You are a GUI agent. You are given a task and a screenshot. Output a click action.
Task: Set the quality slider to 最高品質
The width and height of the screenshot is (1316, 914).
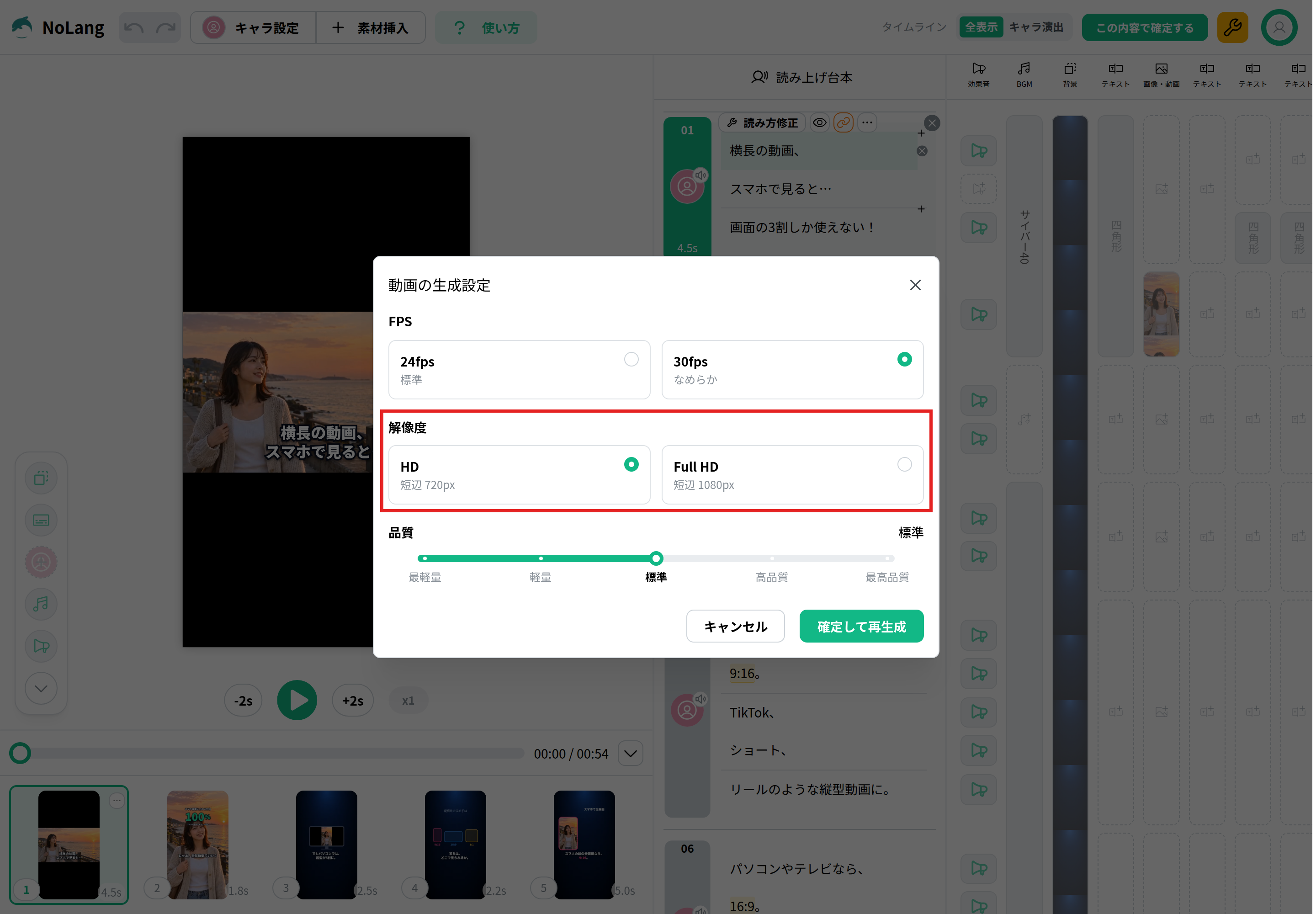887,558
